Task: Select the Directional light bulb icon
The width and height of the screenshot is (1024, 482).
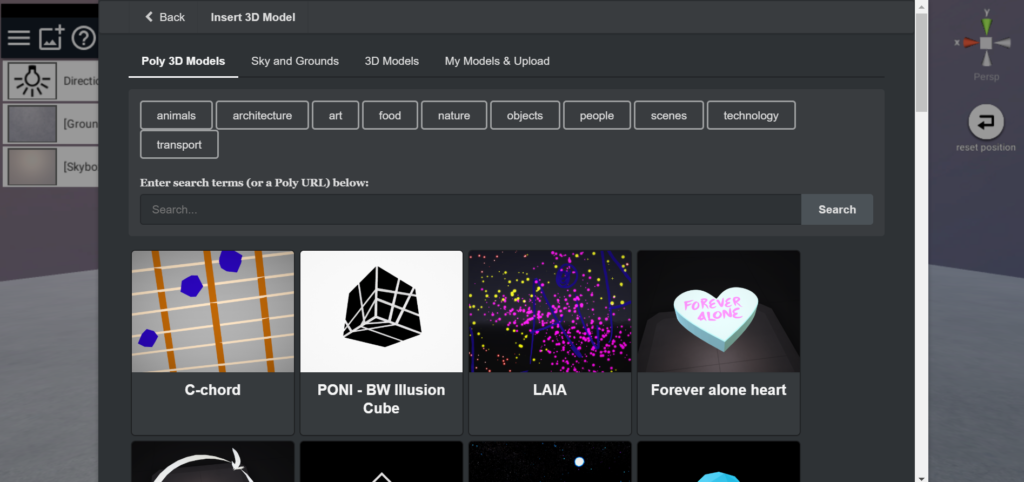Action: coord(32,81)
